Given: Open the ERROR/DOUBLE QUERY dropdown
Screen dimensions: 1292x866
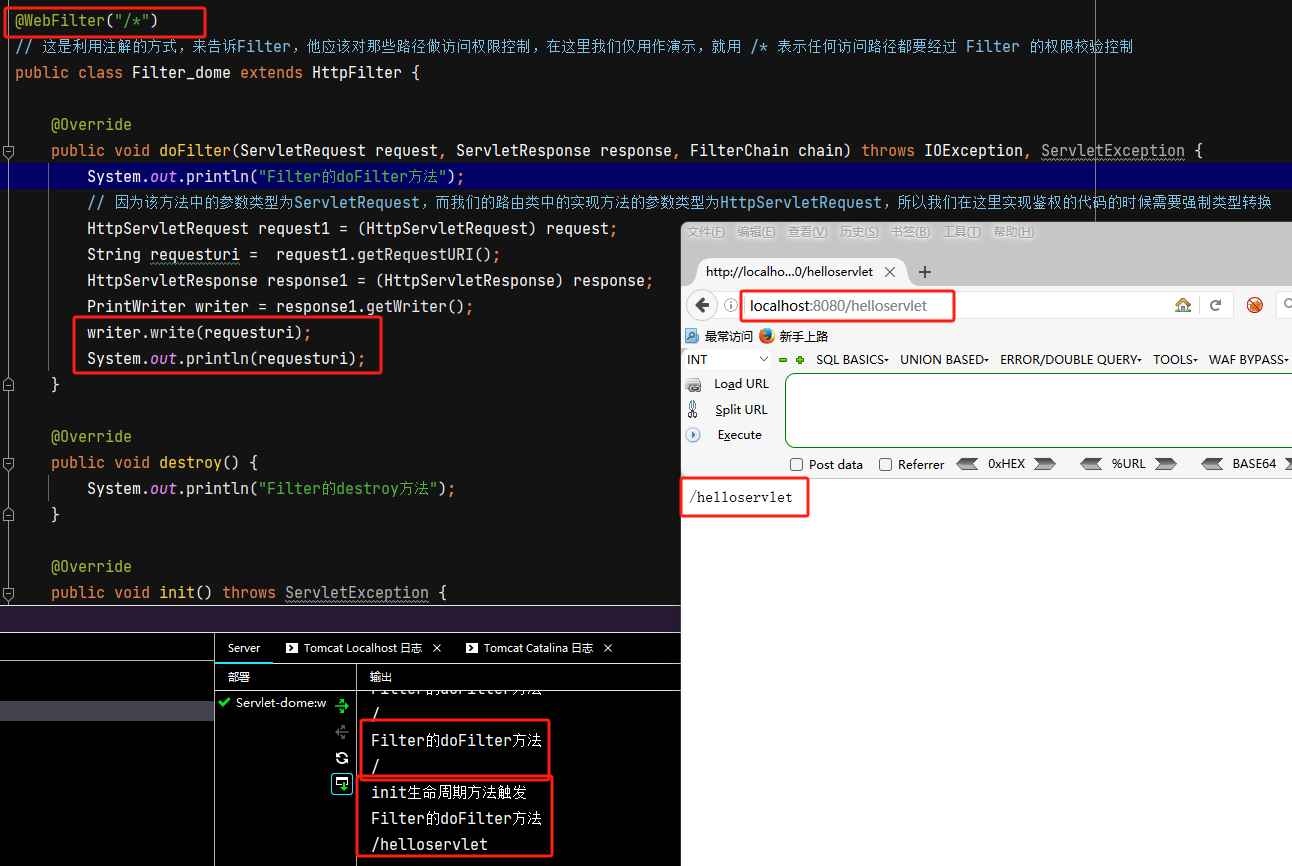Looking at the screenshot, I should [x=1070, y=360].
